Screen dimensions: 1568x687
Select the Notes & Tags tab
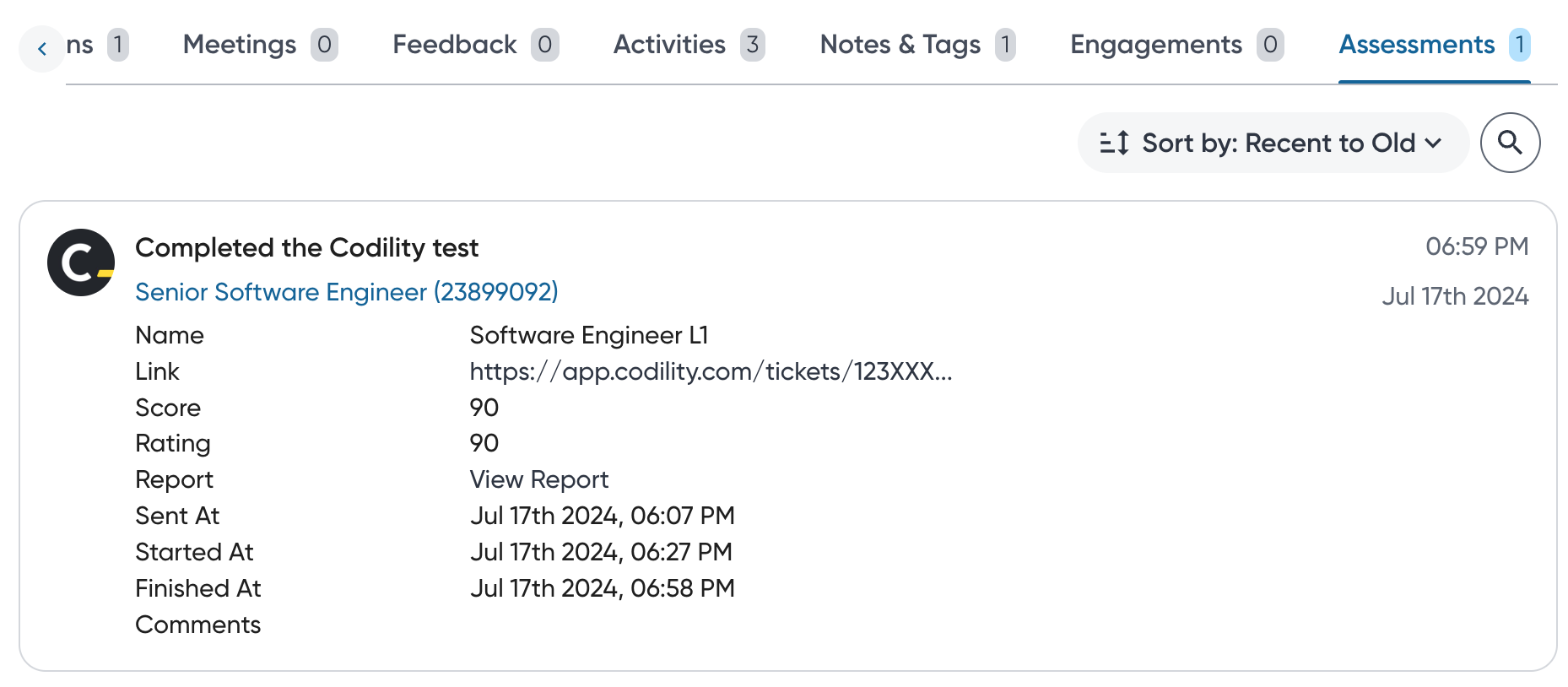tap(917, 45)
